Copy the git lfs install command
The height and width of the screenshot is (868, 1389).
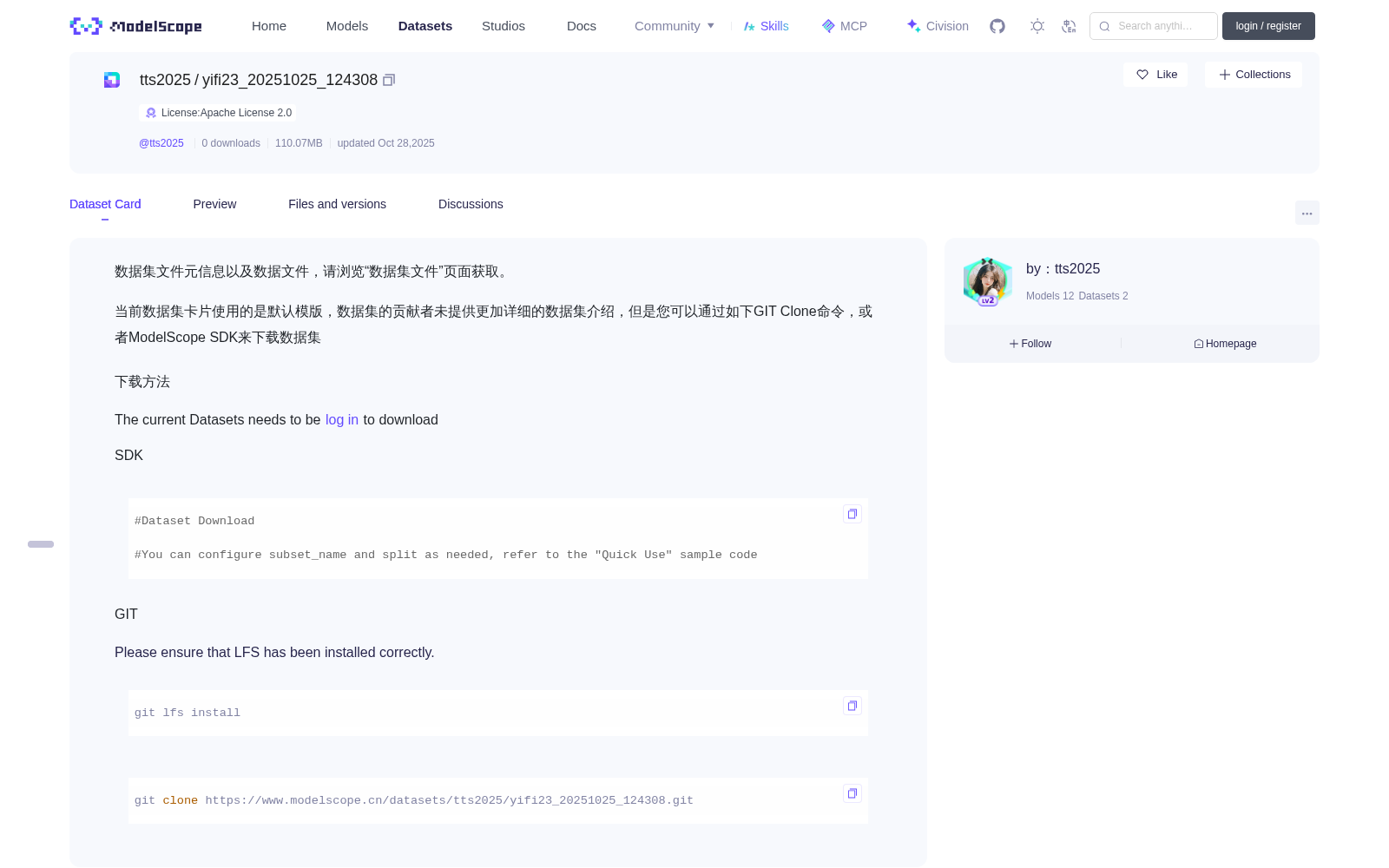[852, 706]
